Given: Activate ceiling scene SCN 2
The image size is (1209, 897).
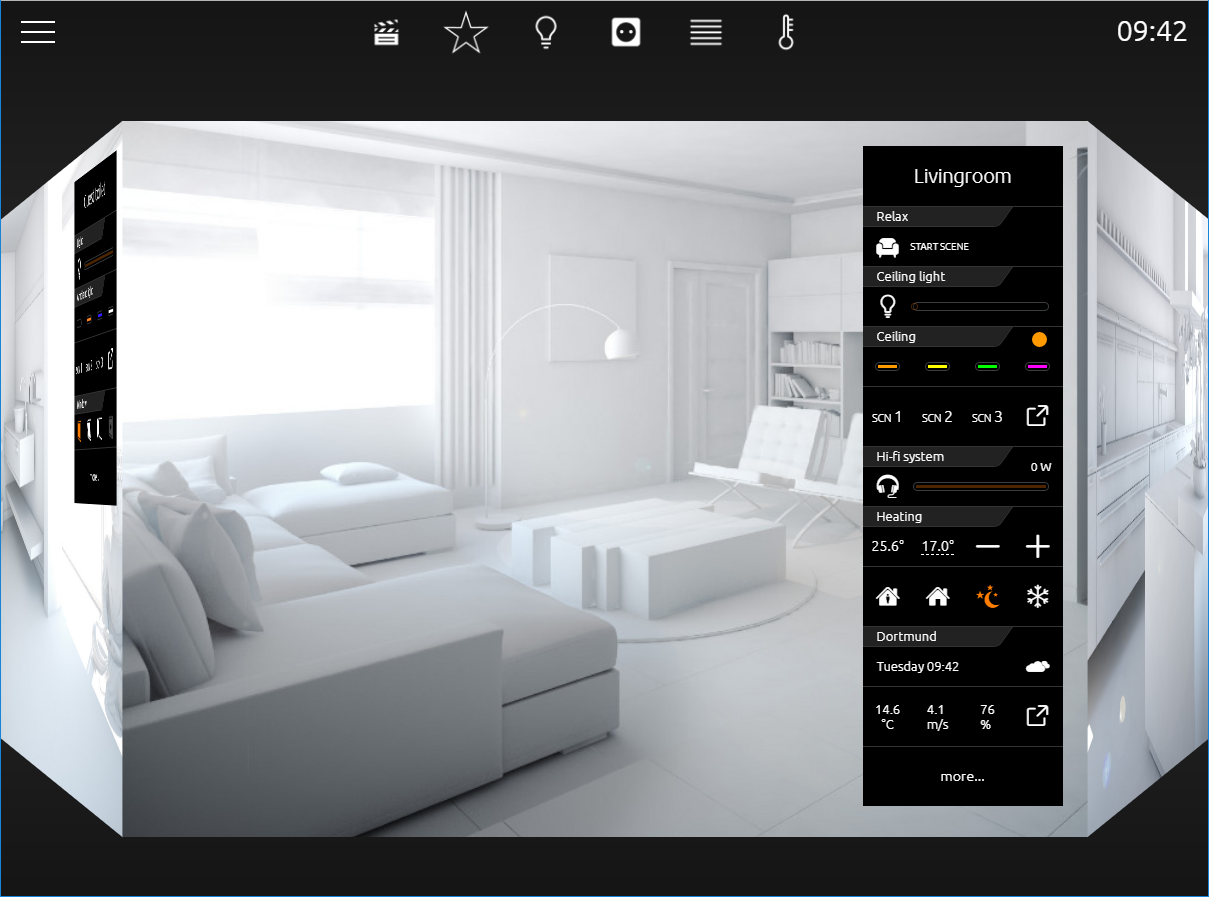Looking at the screenshot, I should [937, 417].
